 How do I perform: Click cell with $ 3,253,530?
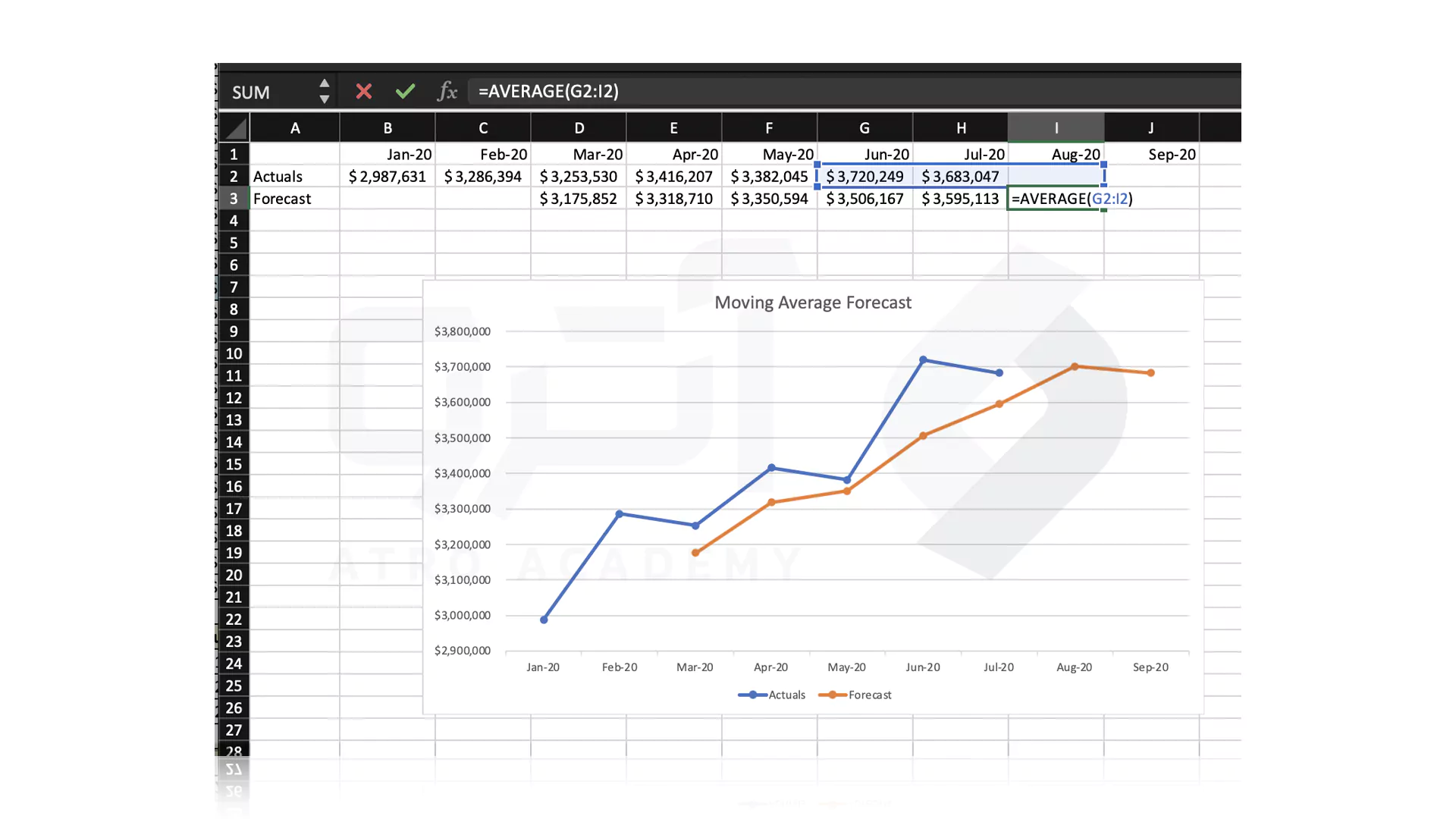pyautogui.click(x=579, y=177)
